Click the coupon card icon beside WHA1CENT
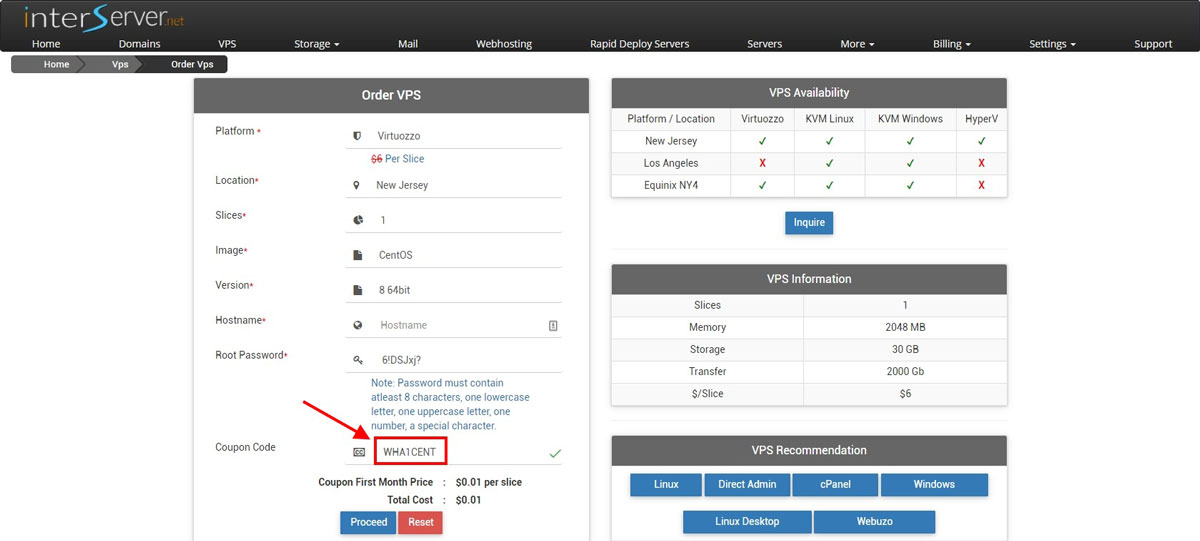The image size is (1200, 541). point(359,452)
